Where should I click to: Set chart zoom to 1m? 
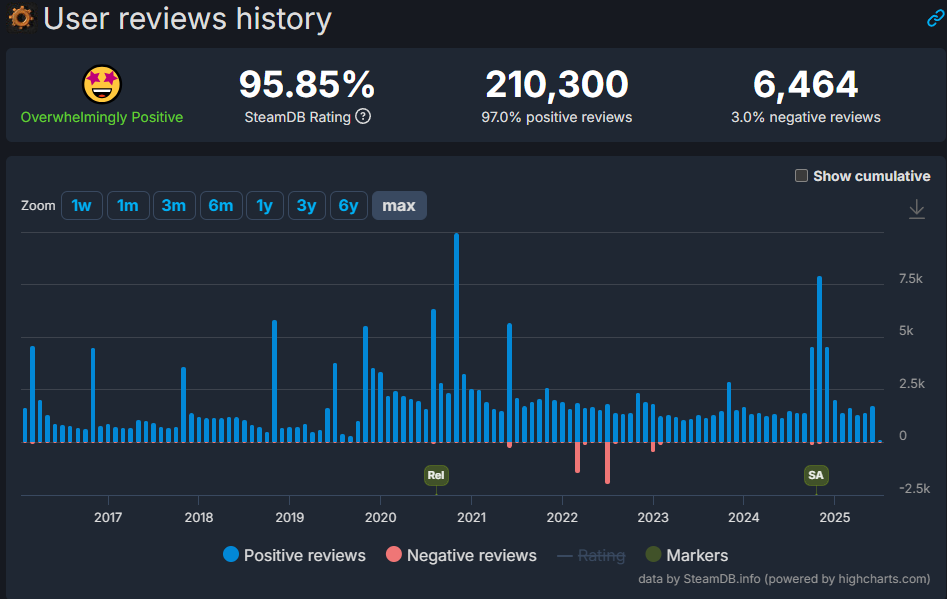coord(128,206)
